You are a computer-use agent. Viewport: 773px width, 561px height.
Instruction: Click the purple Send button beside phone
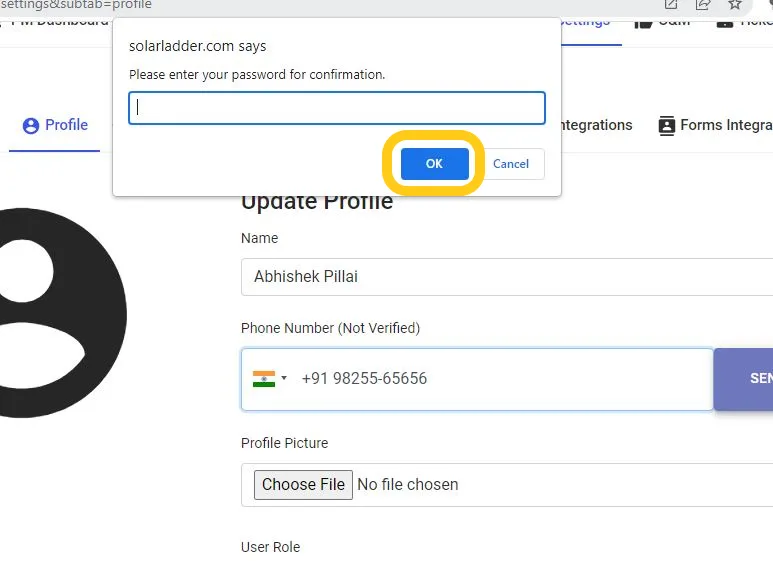745,379
